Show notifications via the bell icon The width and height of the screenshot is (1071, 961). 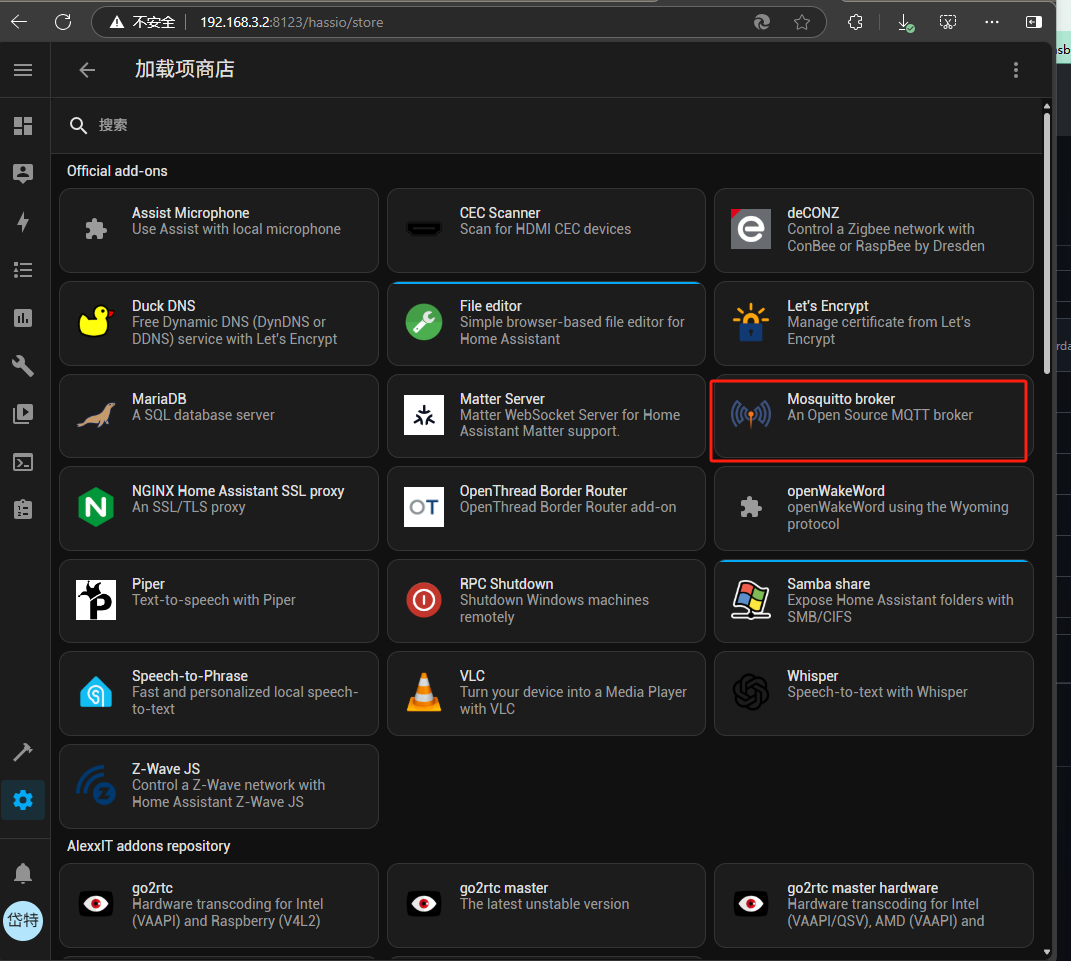(x=23, y=873)
